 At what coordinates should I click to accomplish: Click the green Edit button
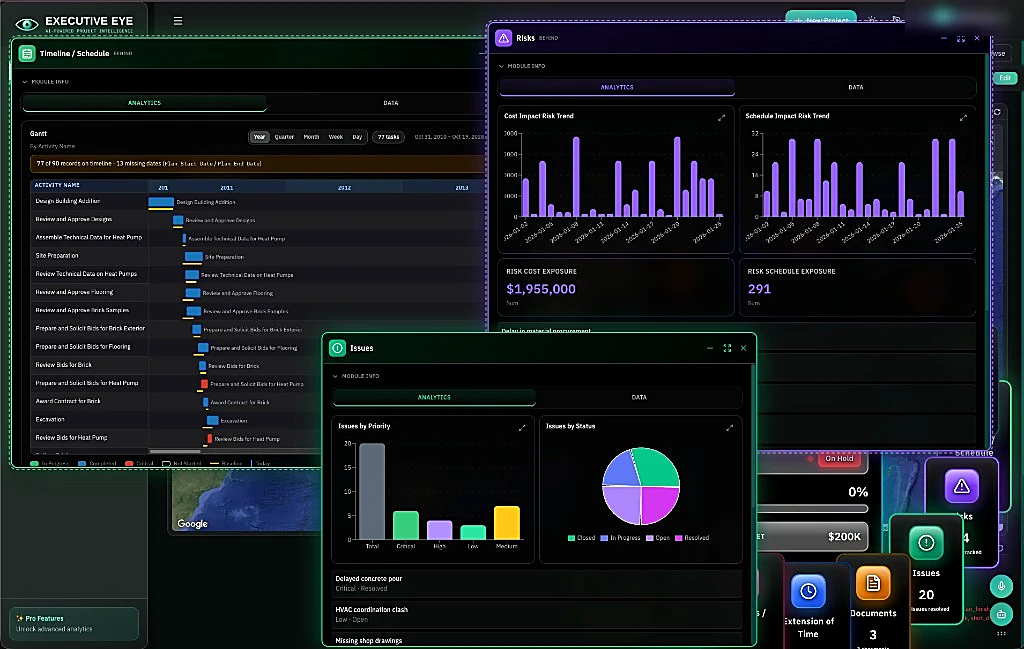[x=1005, y=78]
